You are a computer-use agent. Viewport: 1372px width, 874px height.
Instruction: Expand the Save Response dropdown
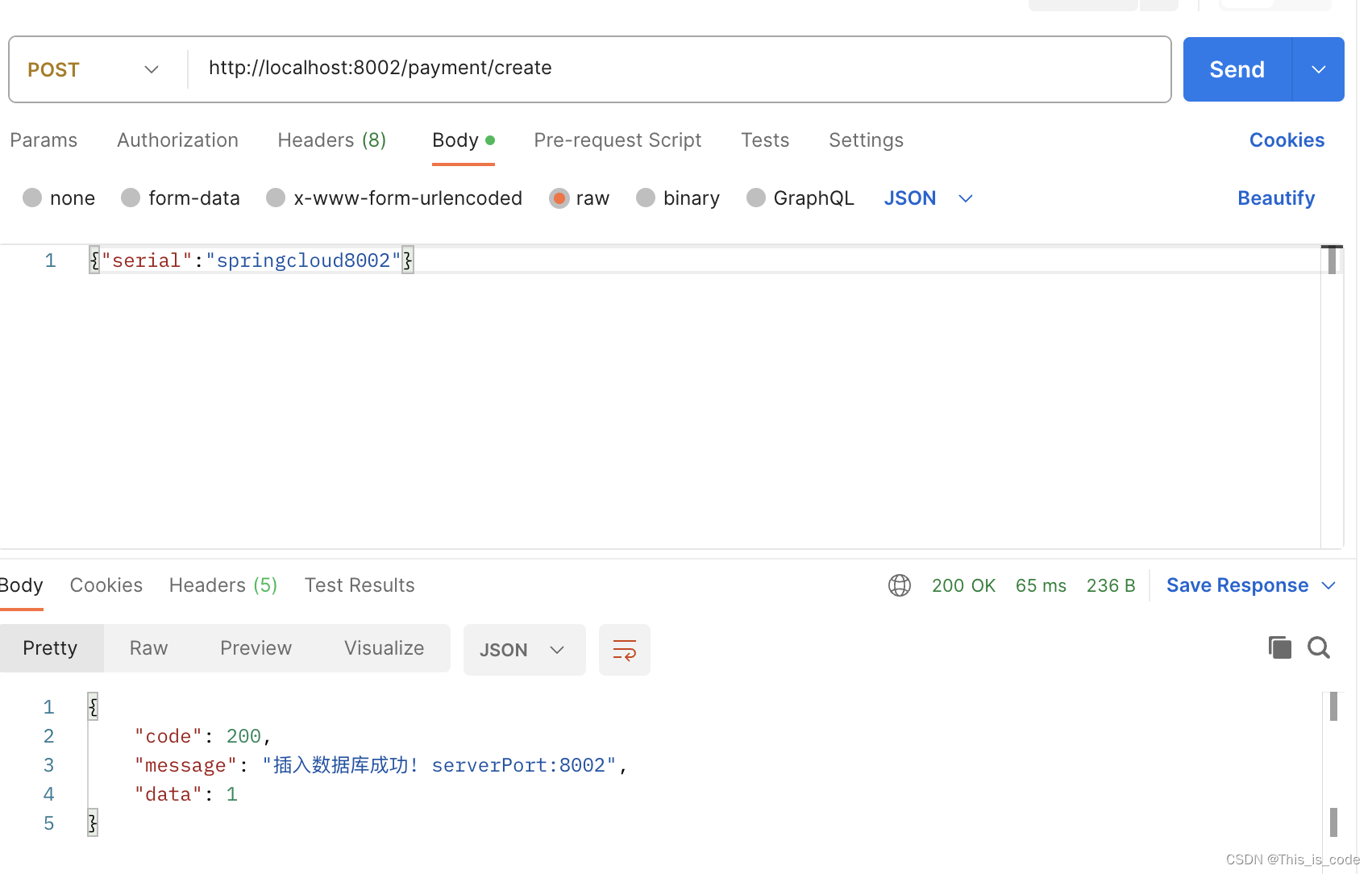pos(1330,585)
